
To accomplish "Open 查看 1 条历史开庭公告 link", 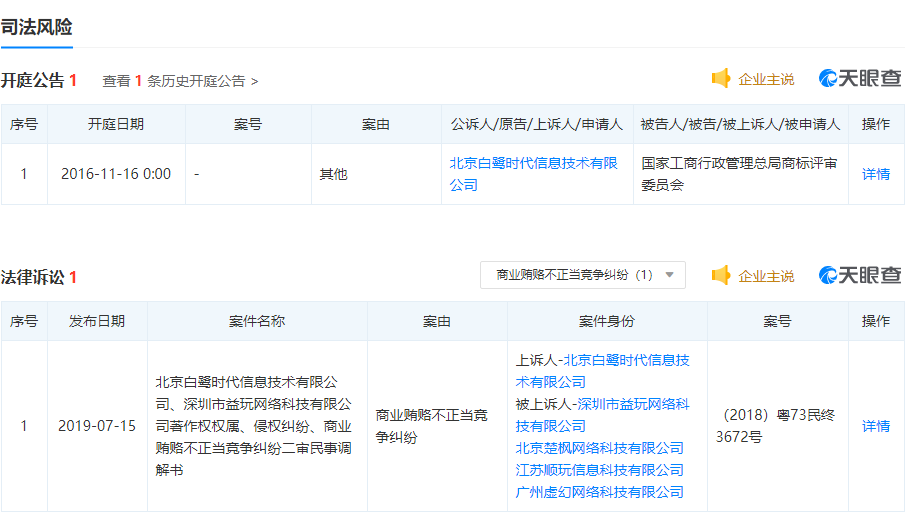I will point(180,81).
